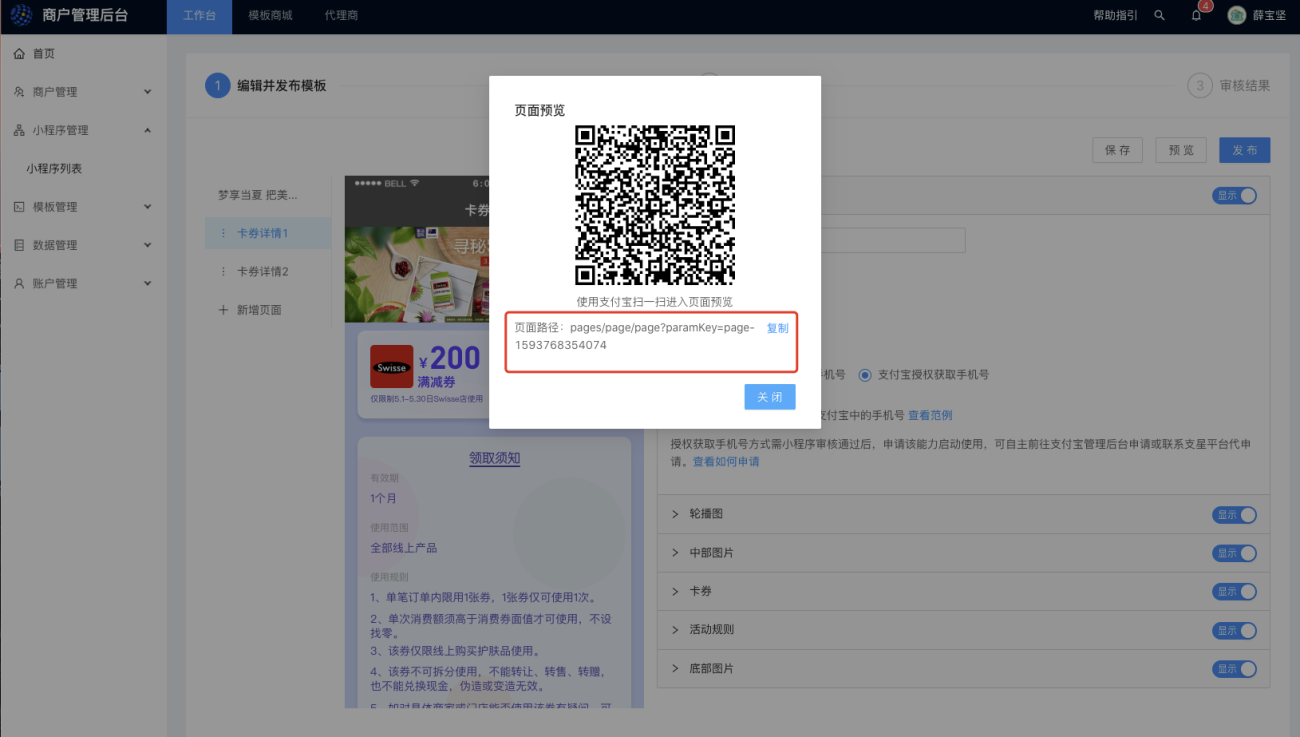The width and height of the screenshot is (1300, 737).
Task: Open the 查看范例 link
Action: (930, 416)
